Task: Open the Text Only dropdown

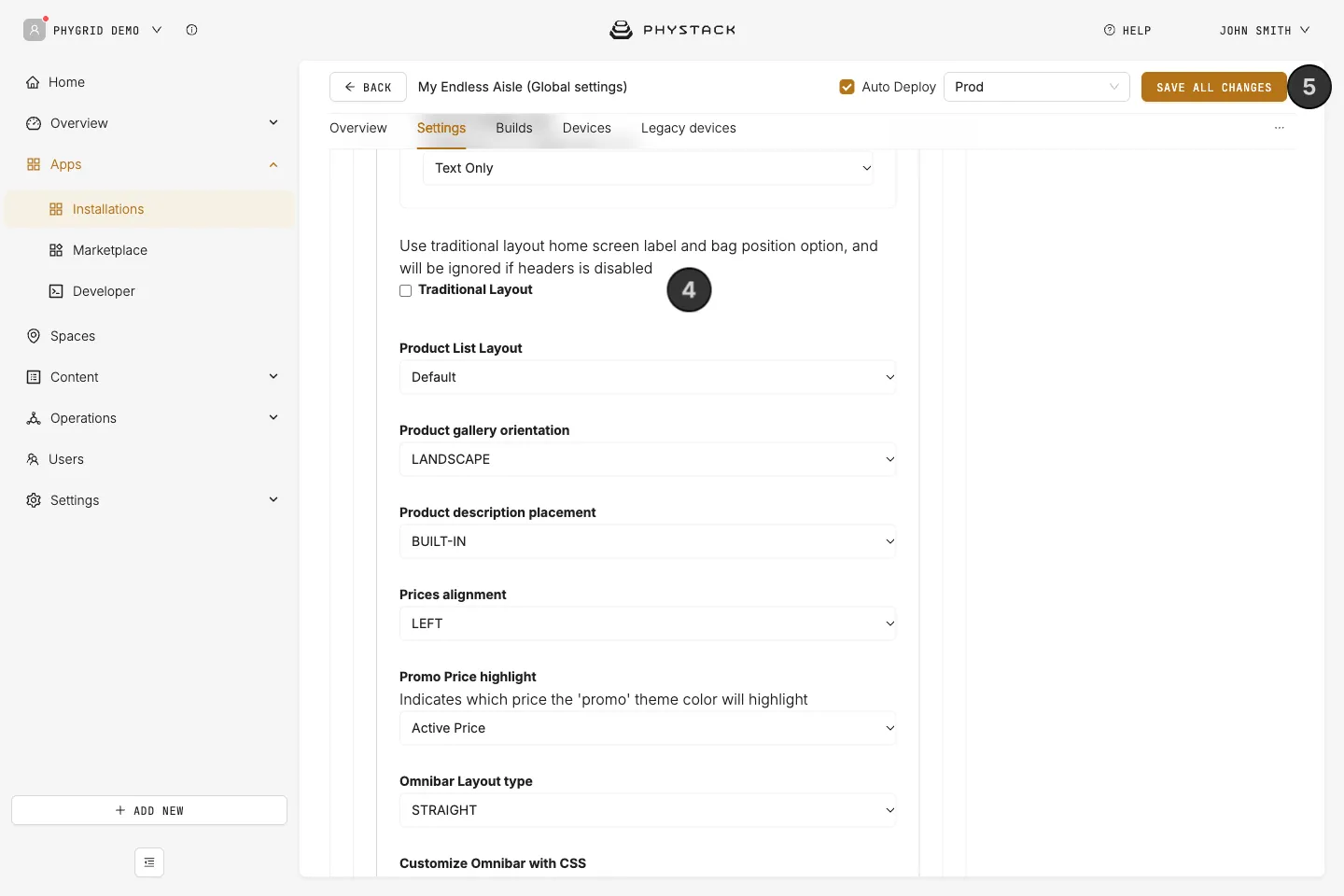Action: tap(649, 168)
